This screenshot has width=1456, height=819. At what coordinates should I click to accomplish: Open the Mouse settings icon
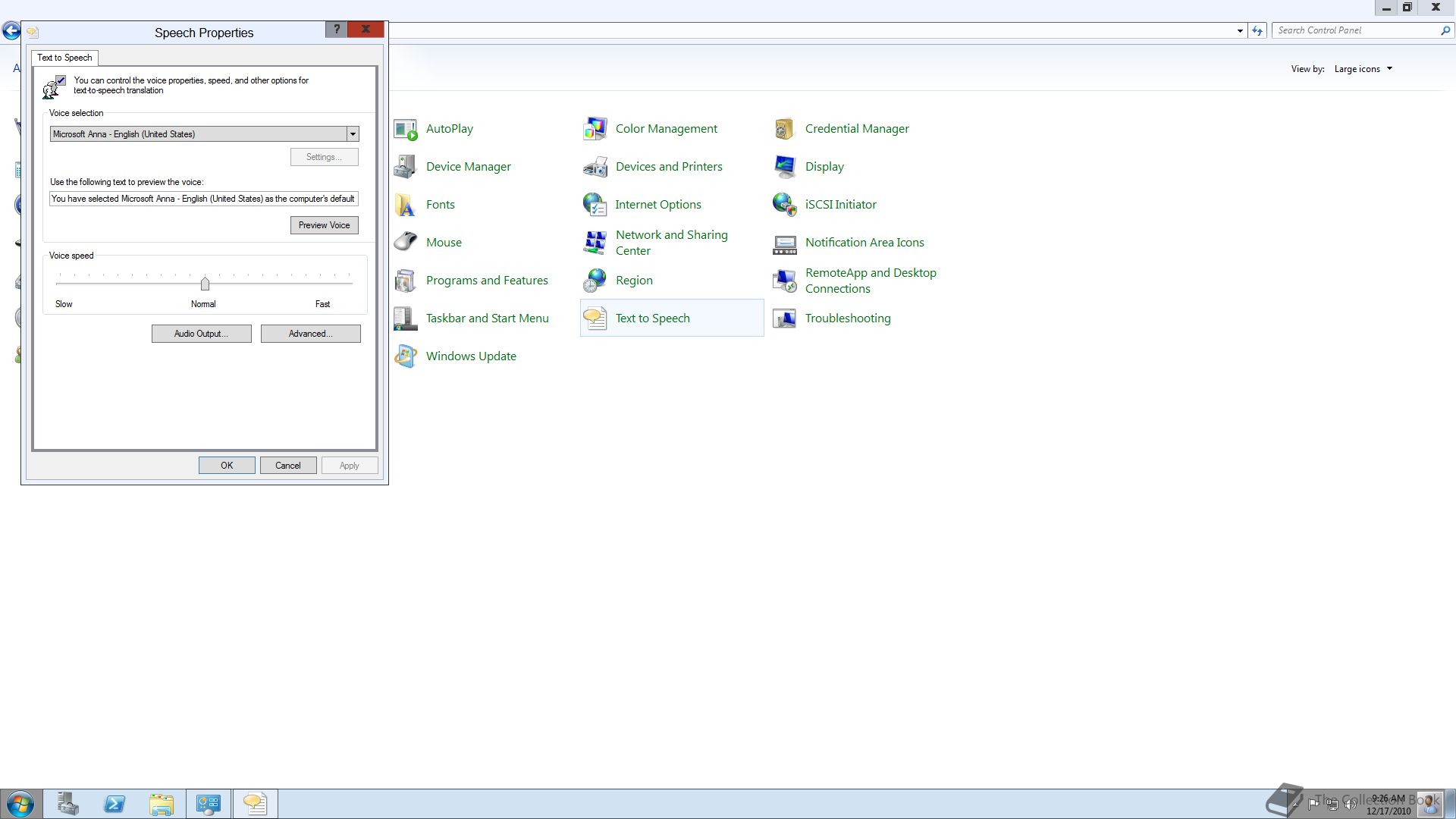(406, 243)
